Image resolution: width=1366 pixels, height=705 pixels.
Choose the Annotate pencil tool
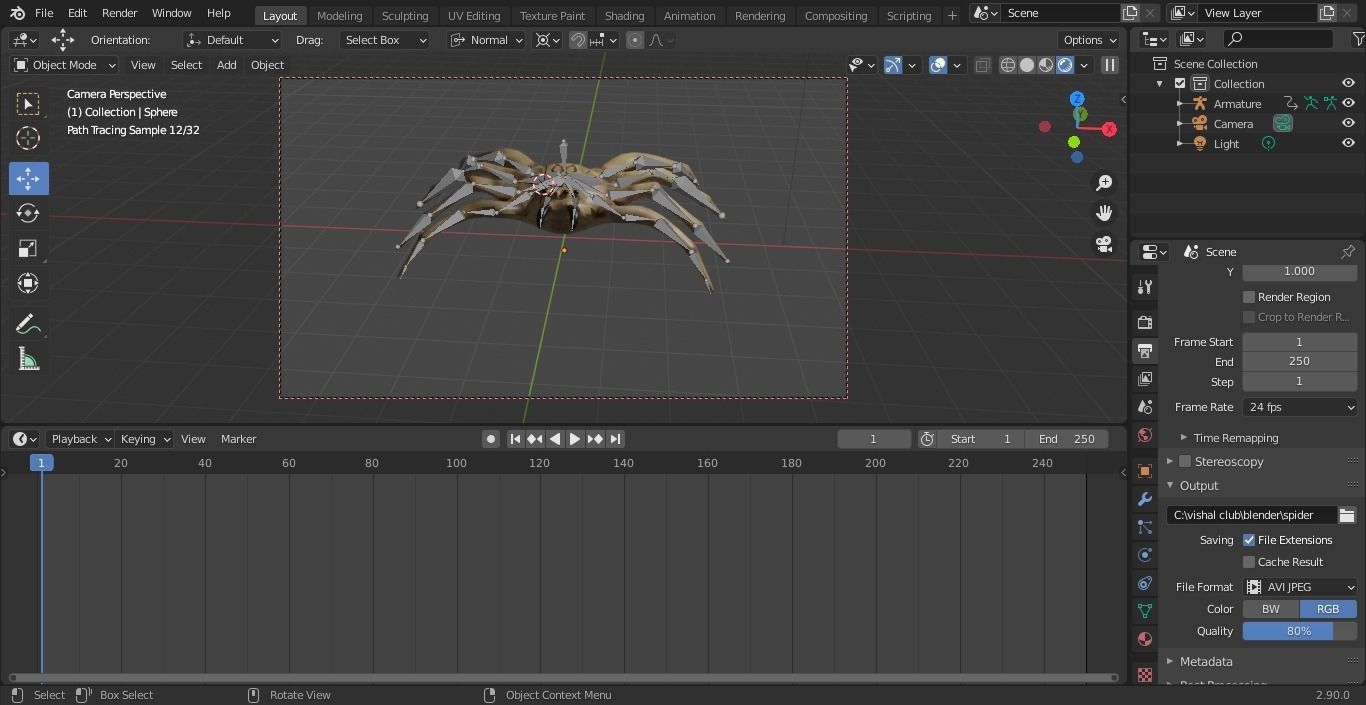point(28,324)
